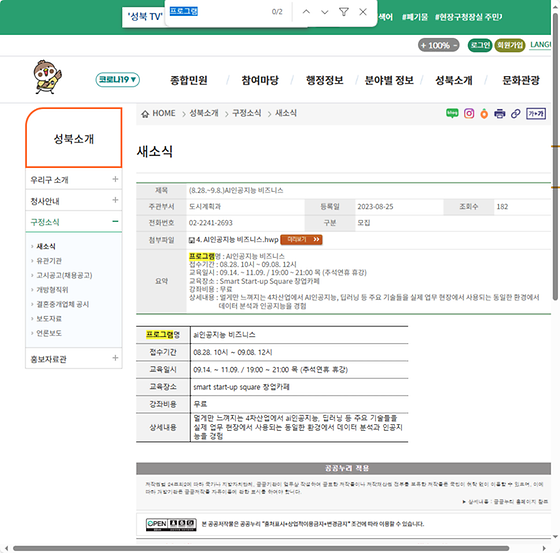This screenshot has height=553, width=560.
Task: Click the HOME breadcrumb icon
Action: pyautogui.click(x=145, y=114)
